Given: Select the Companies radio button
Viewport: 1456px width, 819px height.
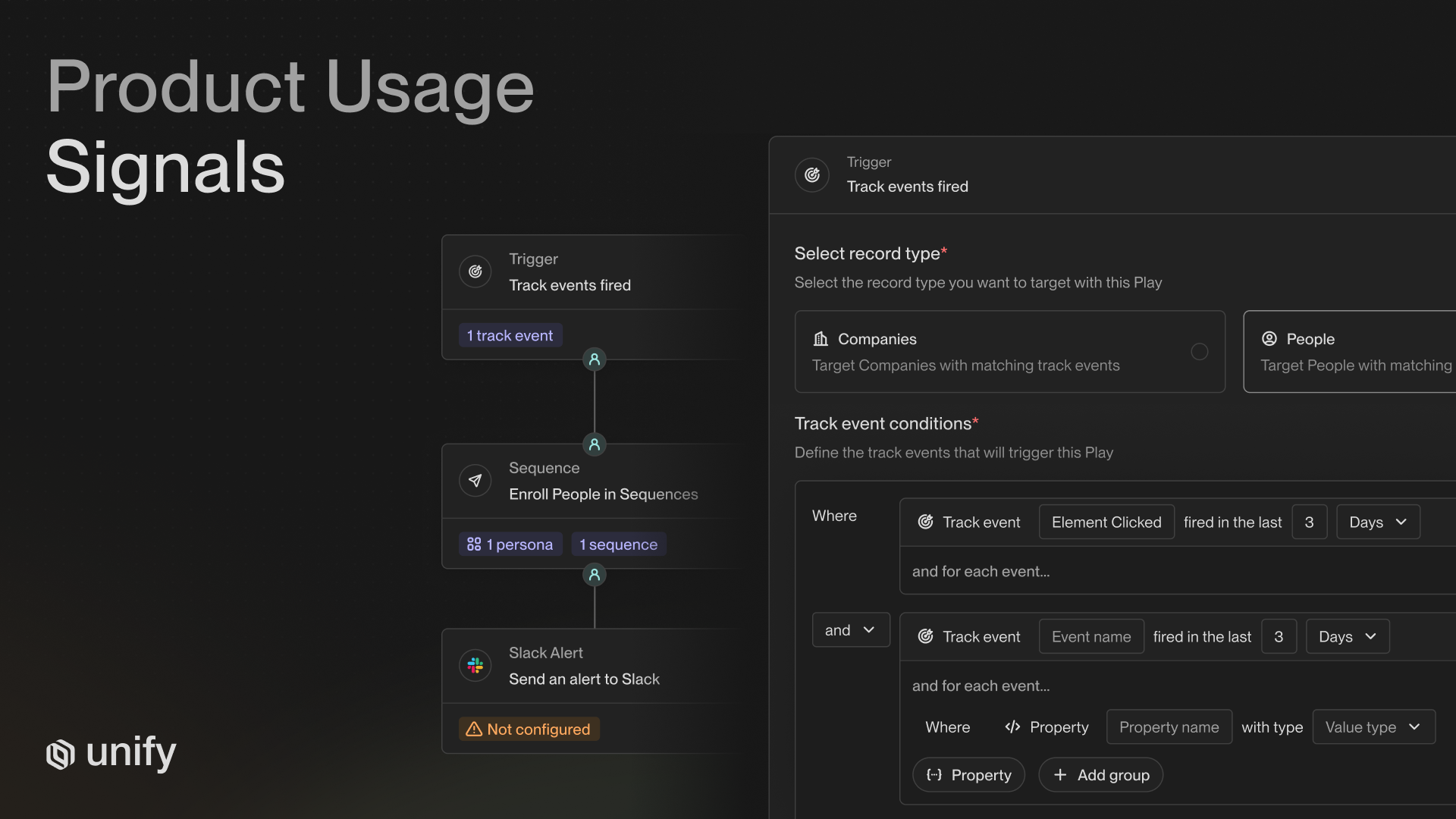Looking at the screenshot, I should pyautogui.click(x=1199, y=351).
